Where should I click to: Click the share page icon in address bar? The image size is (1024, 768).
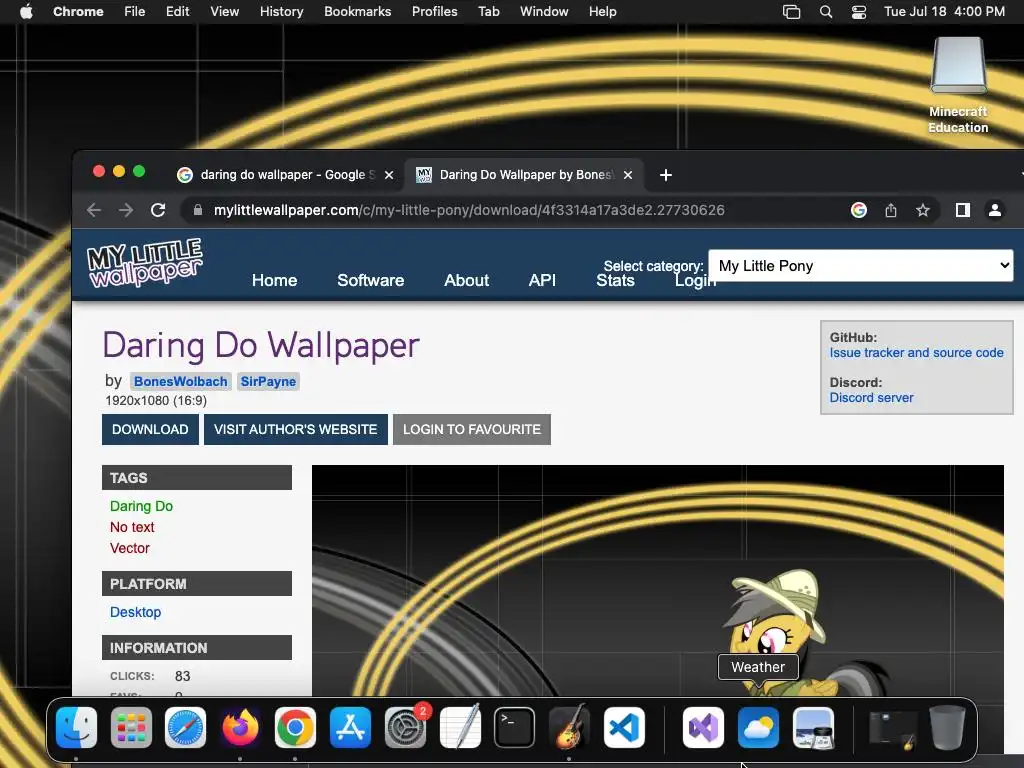tap(891, 210)
